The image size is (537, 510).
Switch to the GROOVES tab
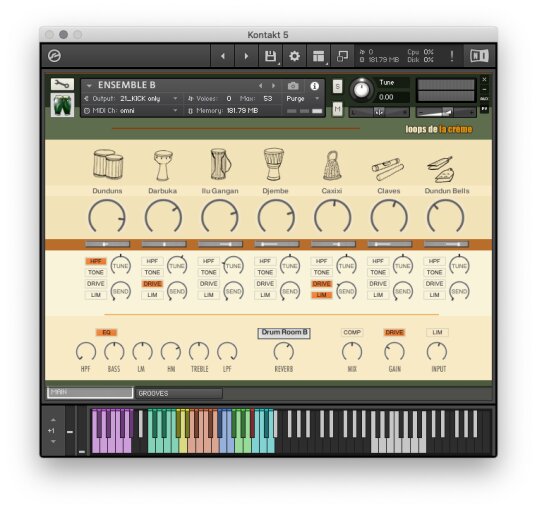[x=179, y=393]
